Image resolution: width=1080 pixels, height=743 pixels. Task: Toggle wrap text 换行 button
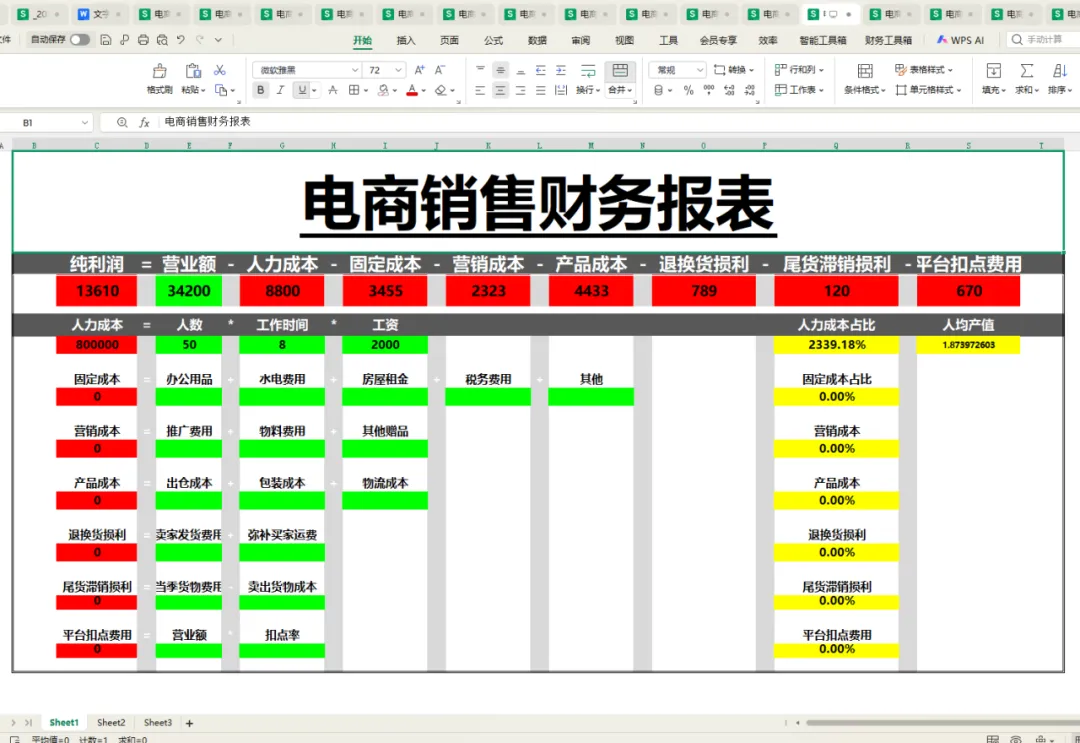pos(588,79)
